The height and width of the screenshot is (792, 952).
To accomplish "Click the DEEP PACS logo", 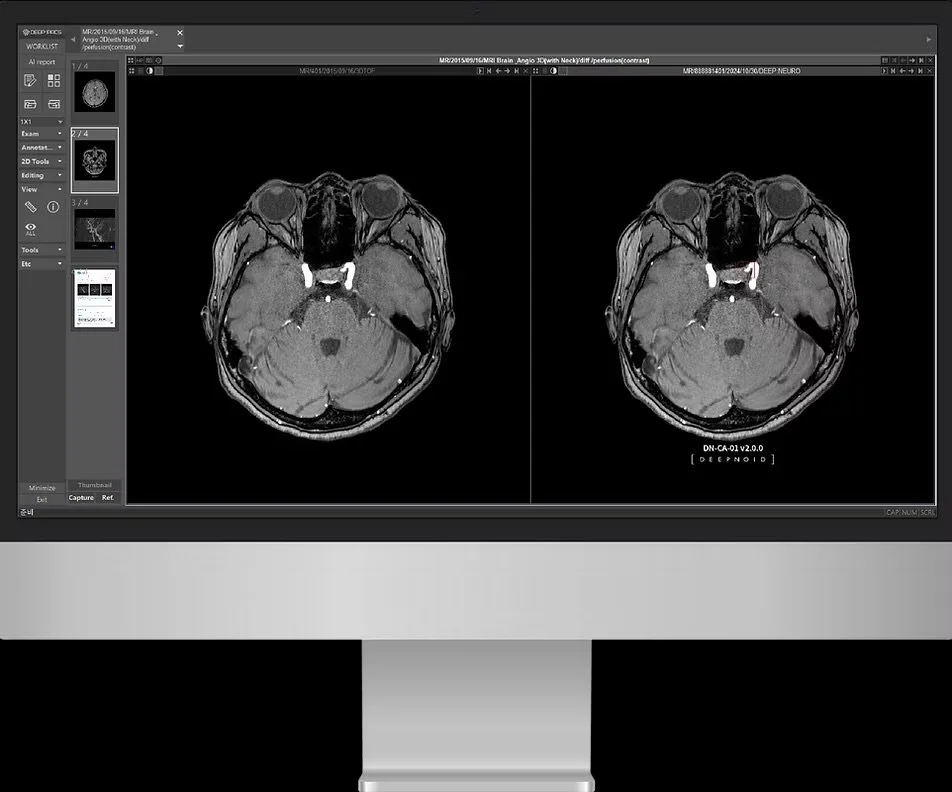I will [42, 32].
